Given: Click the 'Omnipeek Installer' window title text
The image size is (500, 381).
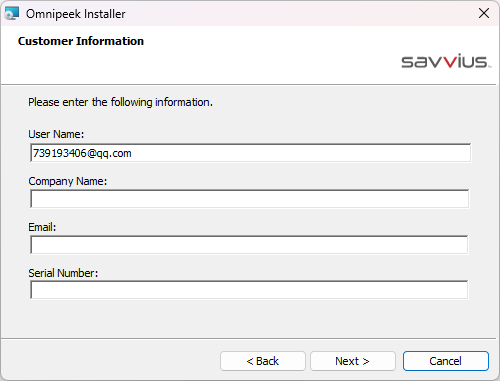Looking at the screenshot, I should (x=76, y=14).
